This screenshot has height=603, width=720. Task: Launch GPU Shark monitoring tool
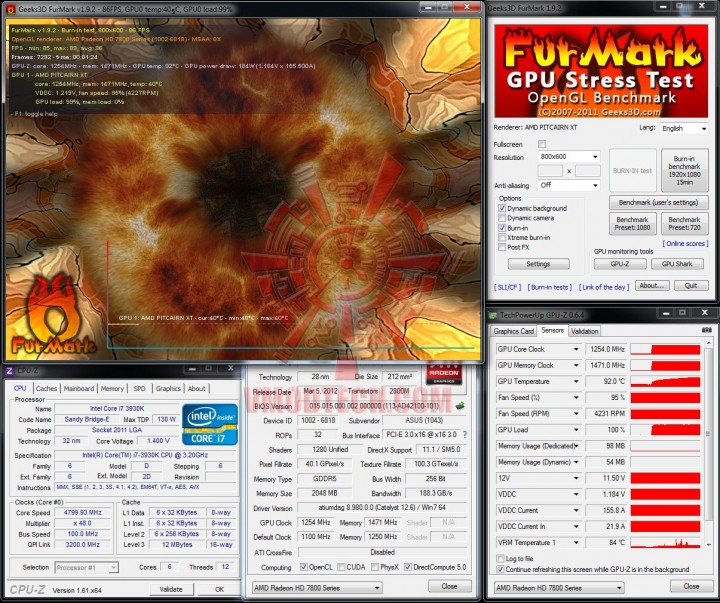coord(677,264)
